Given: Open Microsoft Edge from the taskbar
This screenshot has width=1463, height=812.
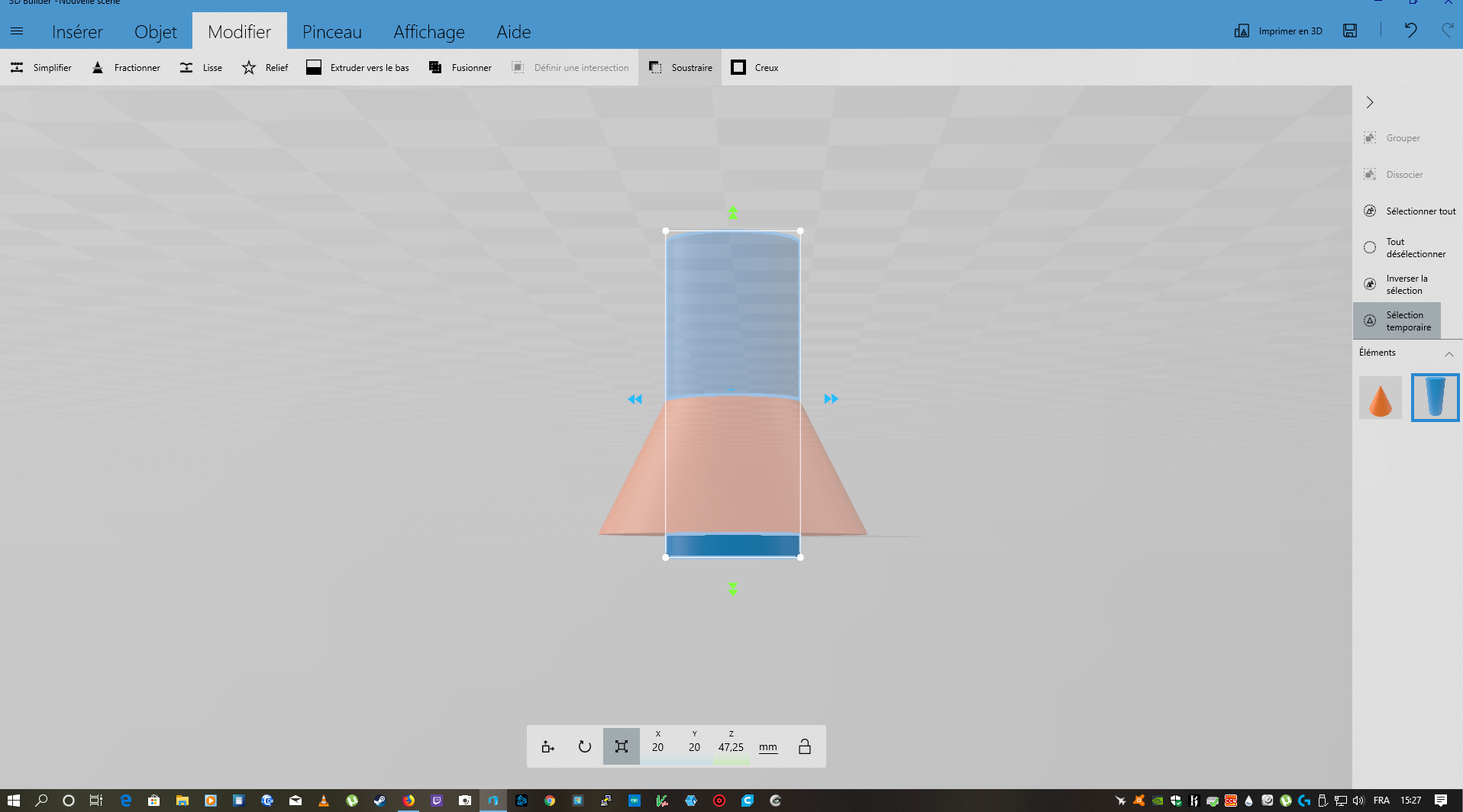Looking at the screenshot, I should [x=125, y=801].
